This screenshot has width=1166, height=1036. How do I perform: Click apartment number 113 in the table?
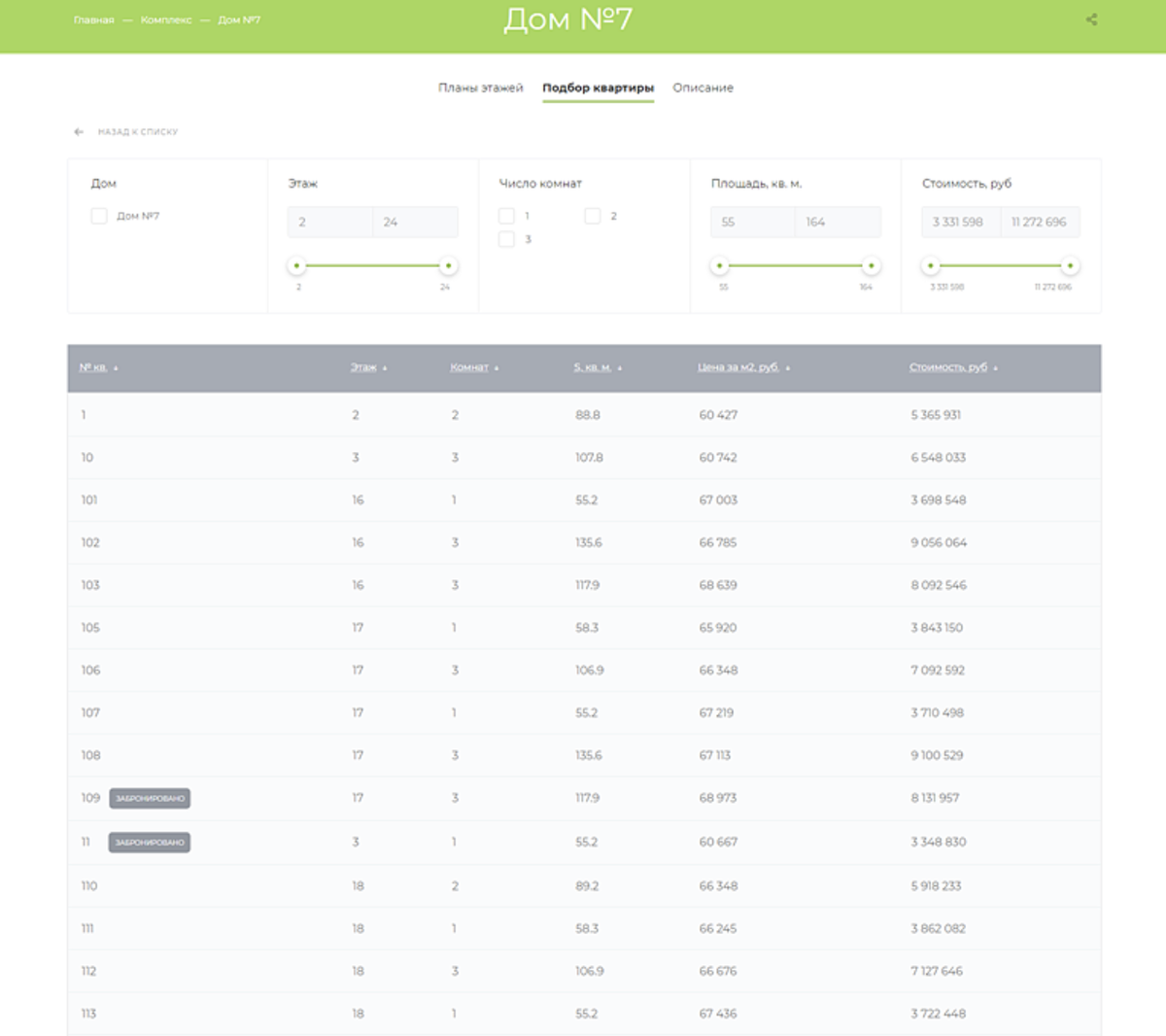88,1014
